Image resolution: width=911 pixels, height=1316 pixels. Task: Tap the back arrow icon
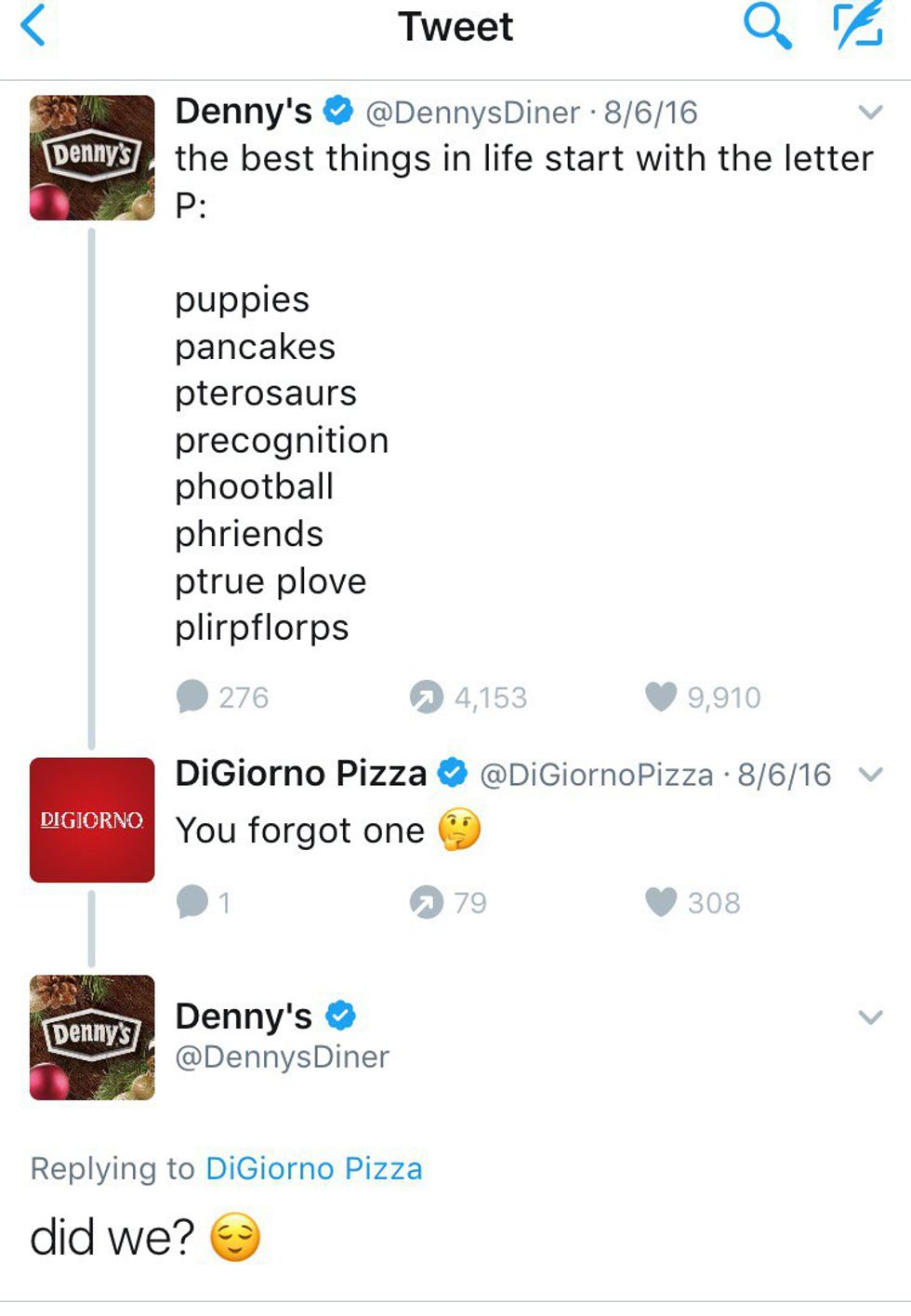tap(33, 26)
